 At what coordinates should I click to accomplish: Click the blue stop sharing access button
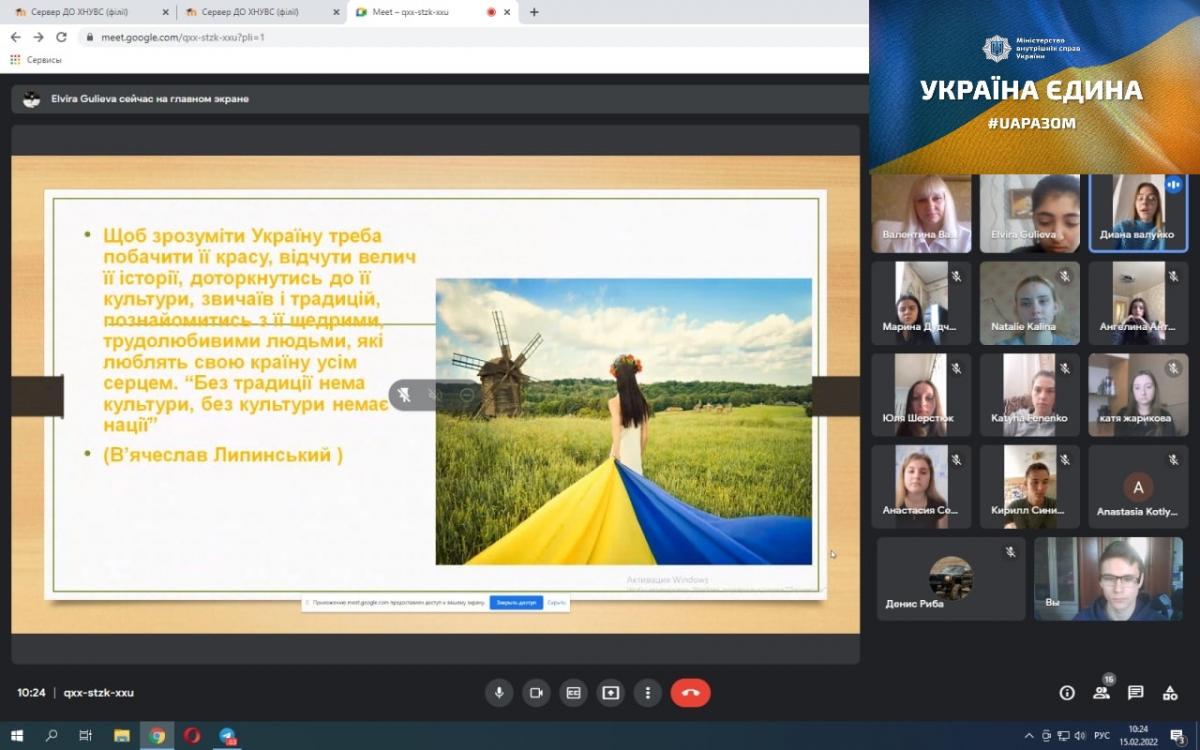516,603
